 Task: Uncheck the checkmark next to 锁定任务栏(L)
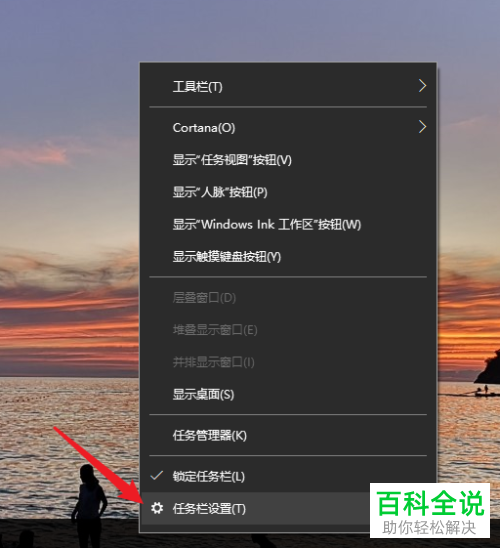point(157,475)
